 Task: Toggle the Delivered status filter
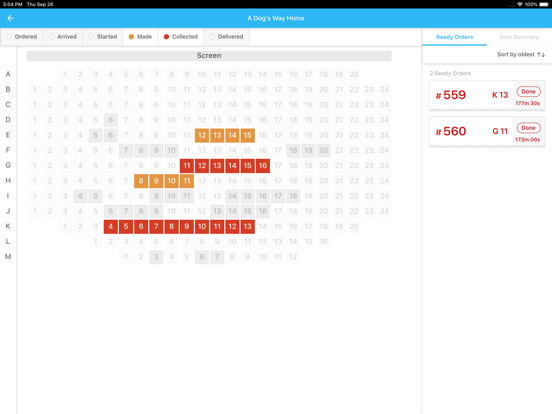226,37
